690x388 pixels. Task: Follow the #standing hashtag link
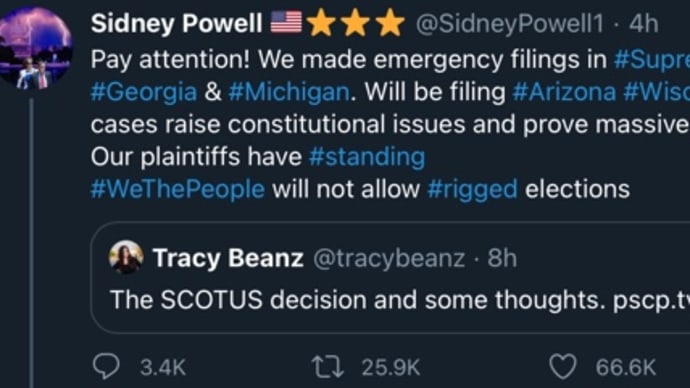tap(367, 157)
